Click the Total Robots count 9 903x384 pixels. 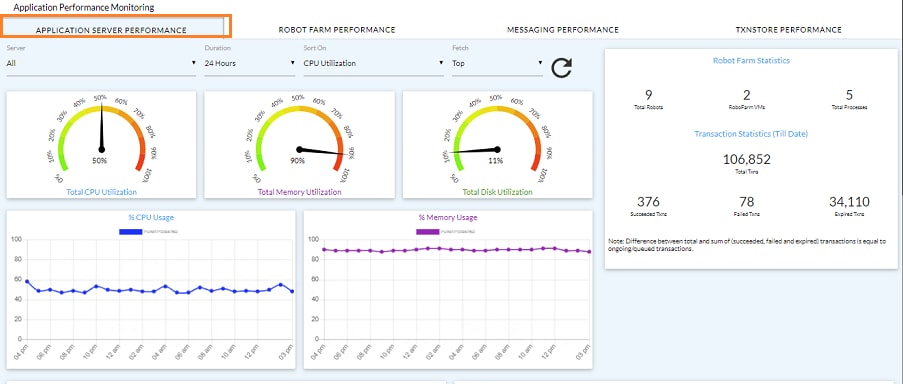coord(649,95)
